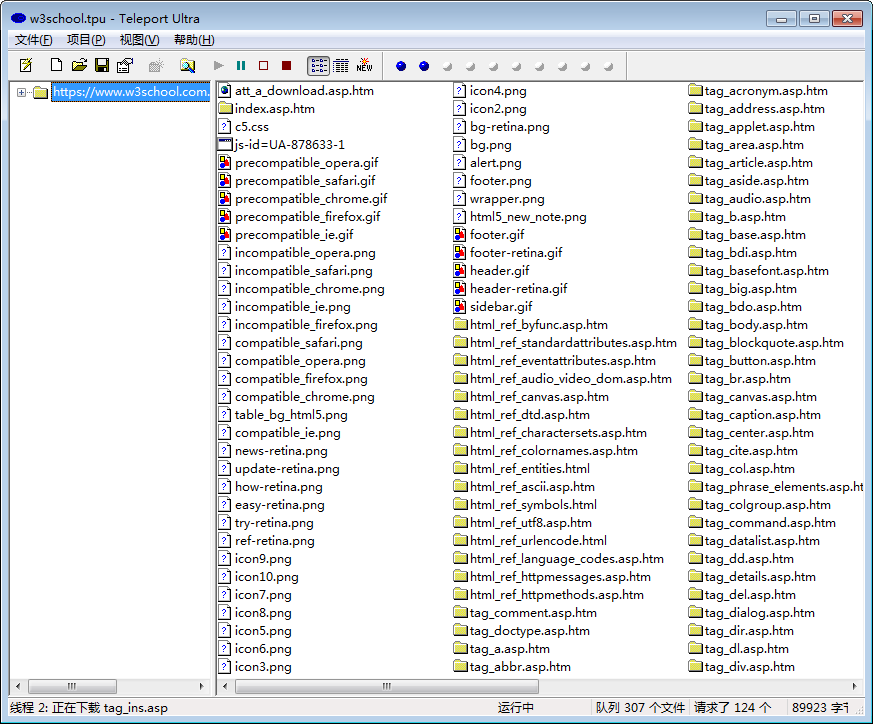This screenshot has width=873, height=724.
Task: Click folder icon of html_ref_canvas.asp.htm
Action: pyautogui.click(x=460, y=397)
